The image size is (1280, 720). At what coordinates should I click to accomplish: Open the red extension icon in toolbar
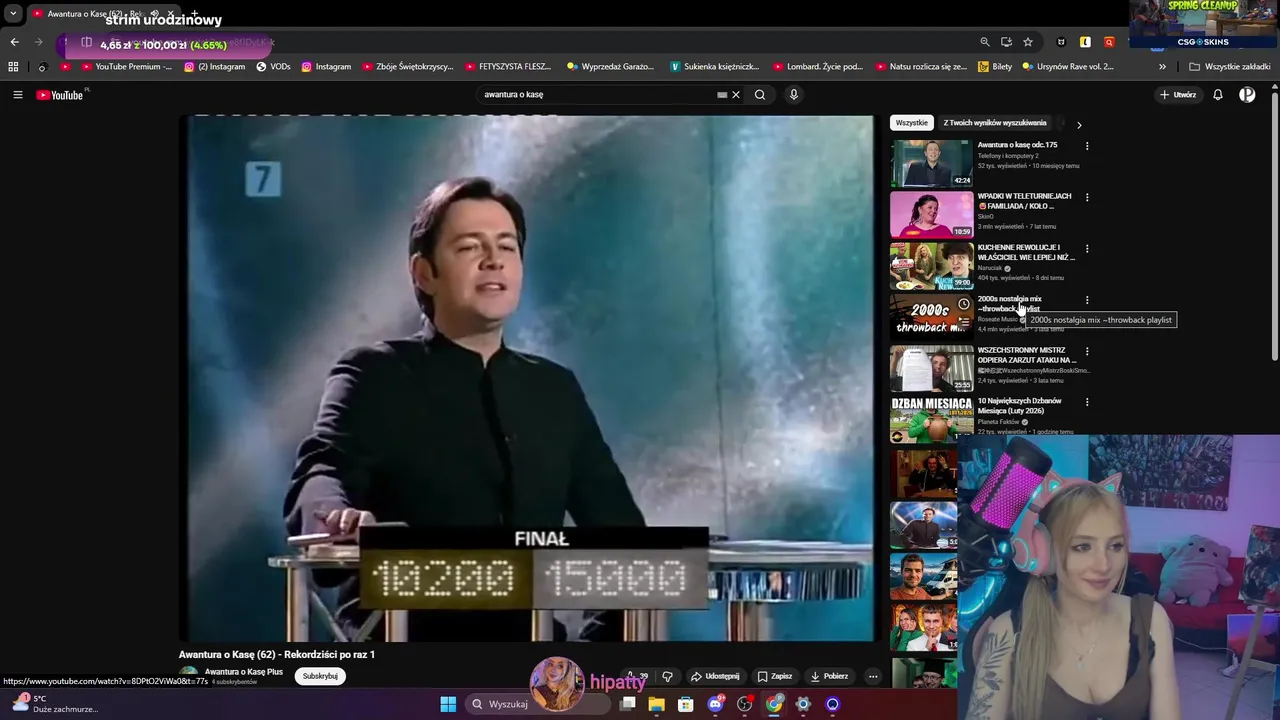[x=1109, y=42]
